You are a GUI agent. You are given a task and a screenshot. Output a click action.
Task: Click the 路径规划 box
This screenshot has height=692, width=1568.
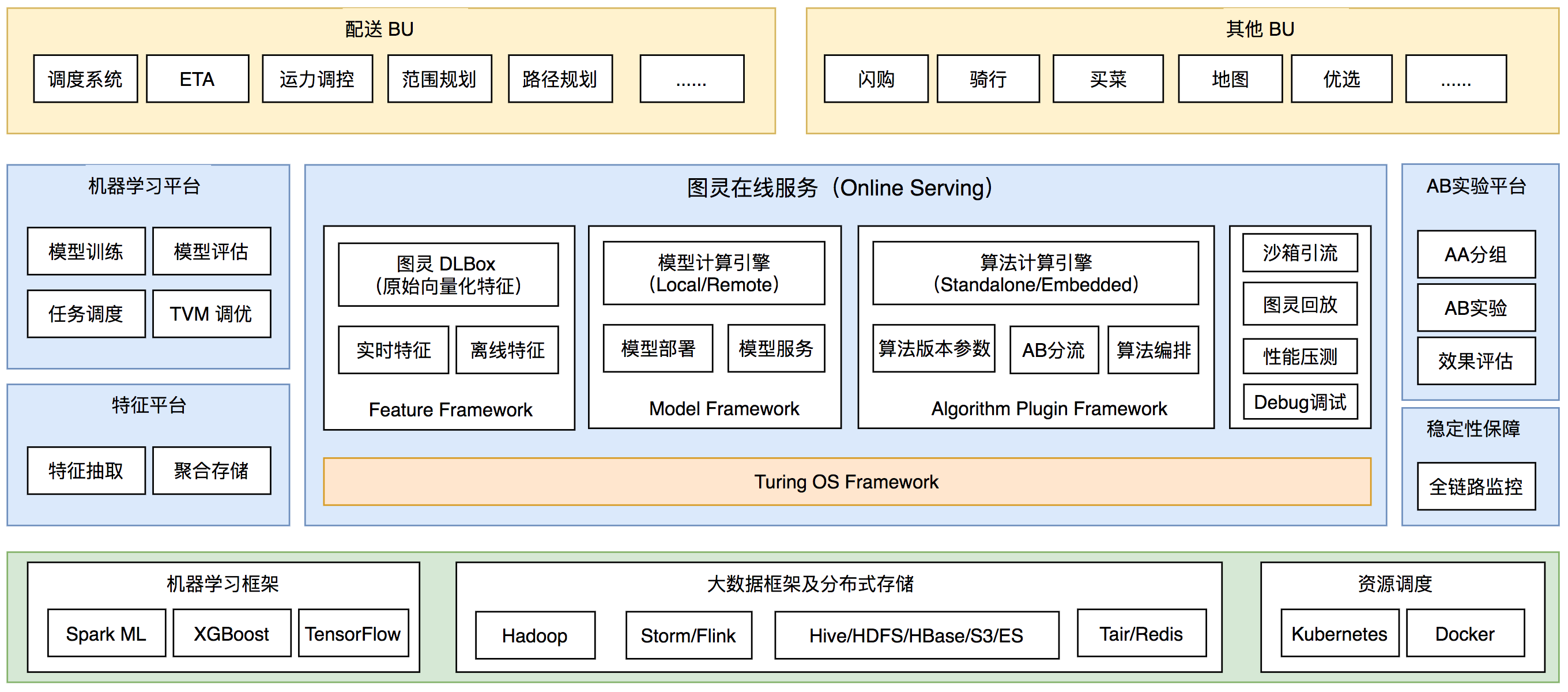click(x=560, y=79)
